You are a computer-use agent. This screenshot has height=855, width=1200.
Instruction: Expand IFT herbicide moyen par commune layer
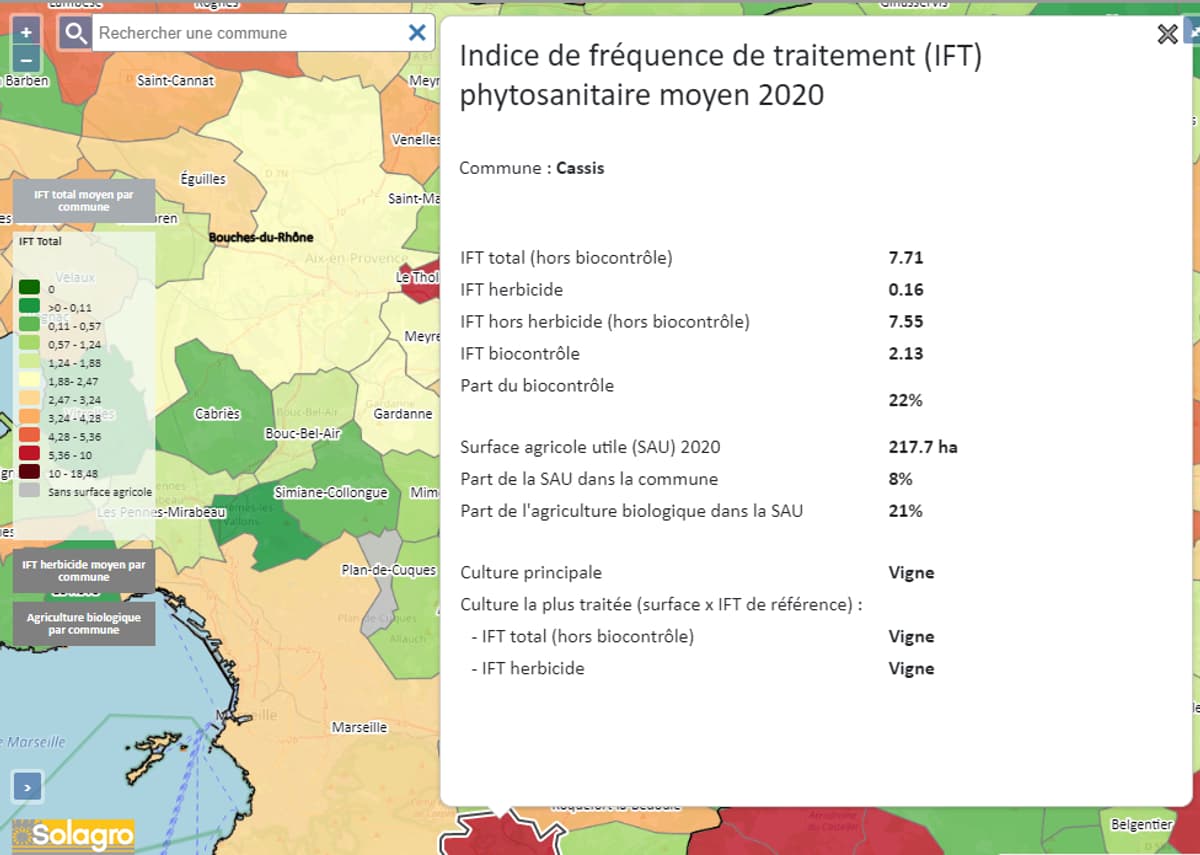[x=83, y=571]
